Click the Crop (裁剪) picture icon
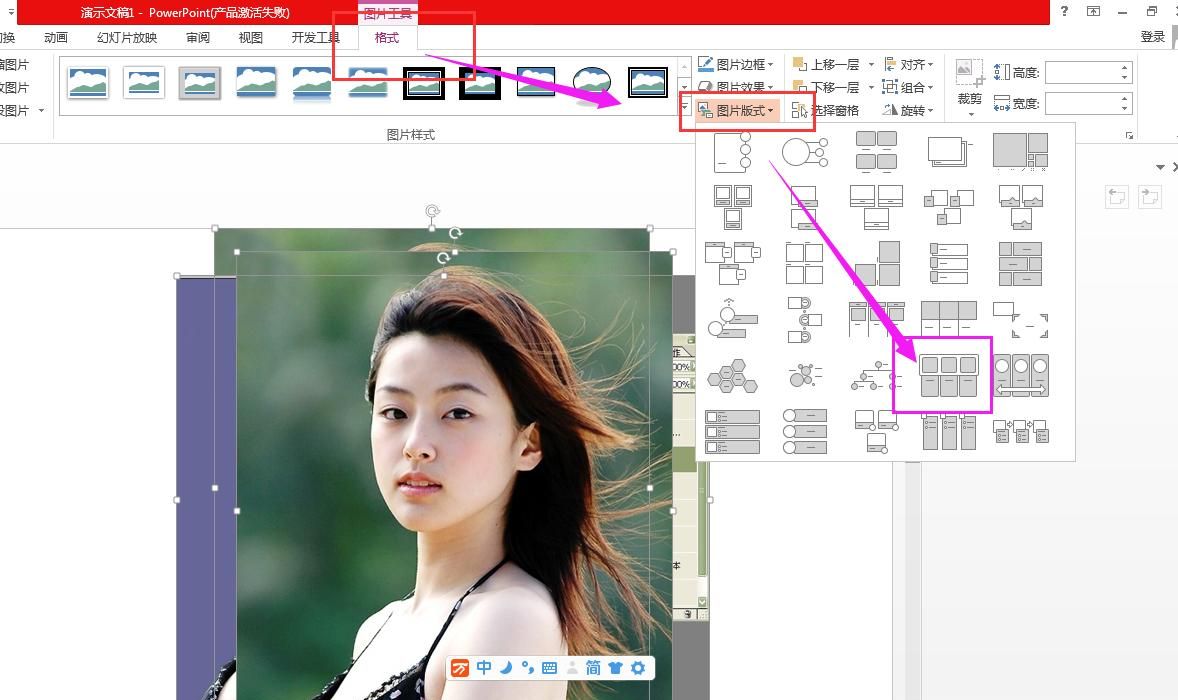 (x=969, y=74)
